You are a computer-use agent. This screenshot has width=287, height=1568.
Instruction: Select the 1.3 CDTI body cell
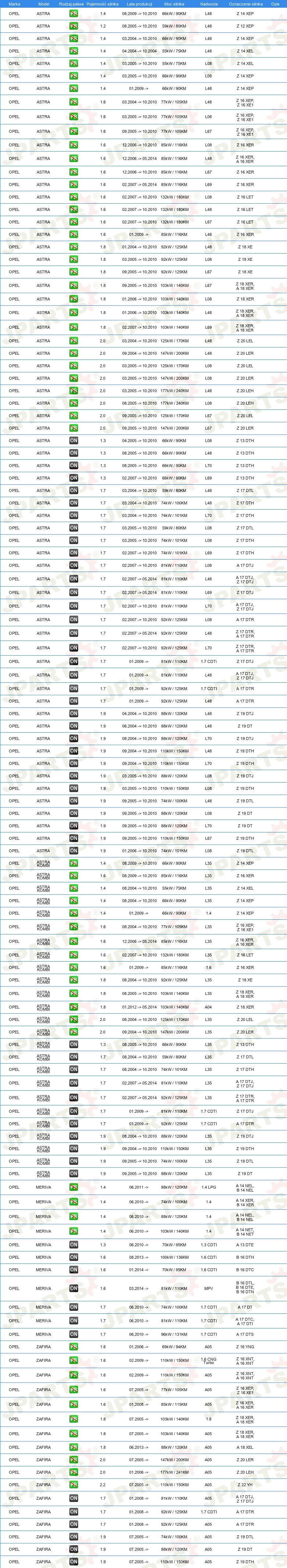(x=208, y=1245)
